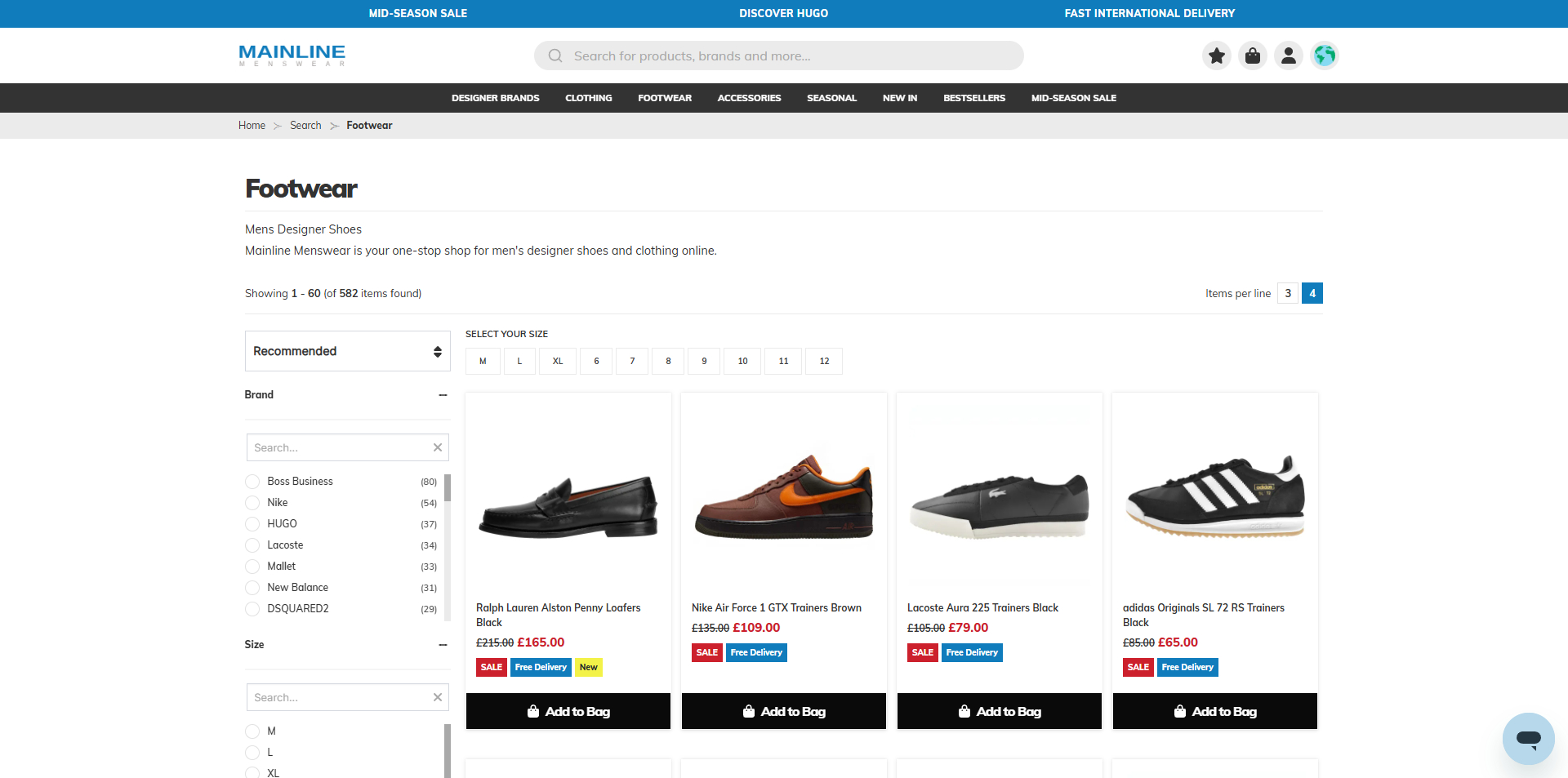This screenshot has height=778, width=1568.
Task: Open the Footwear navigation menu
Action: (x=665, y=98)
